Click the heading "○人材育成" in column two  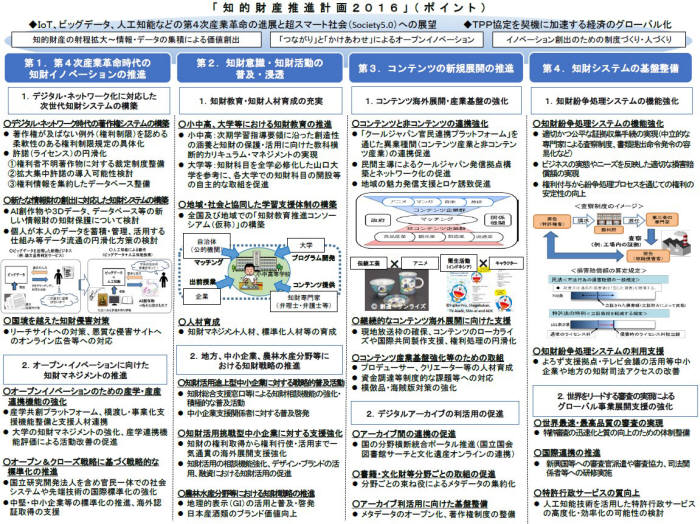(x=199, y=321)
